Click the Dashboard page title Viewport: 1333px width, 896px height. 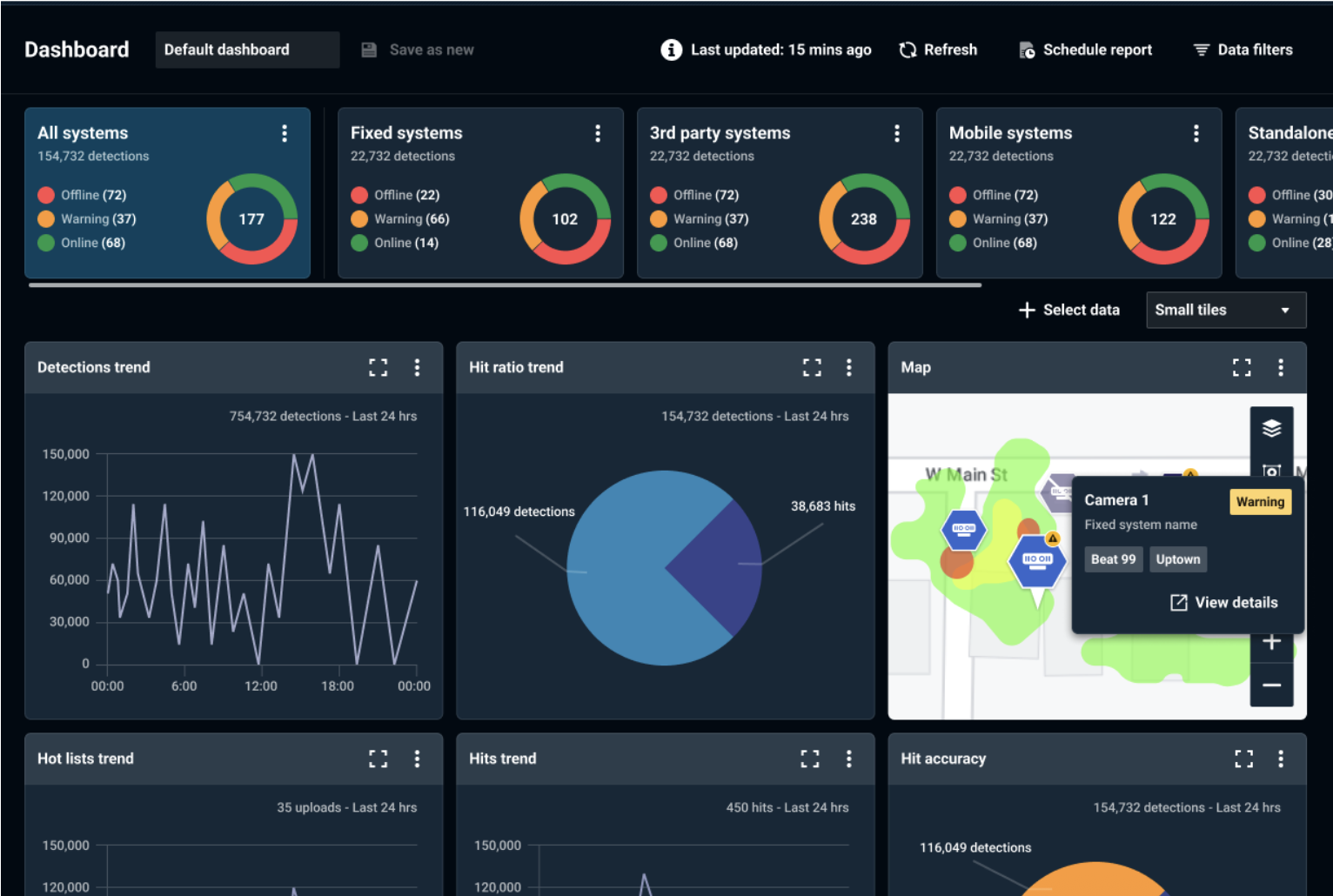click(x=77, y=50)
